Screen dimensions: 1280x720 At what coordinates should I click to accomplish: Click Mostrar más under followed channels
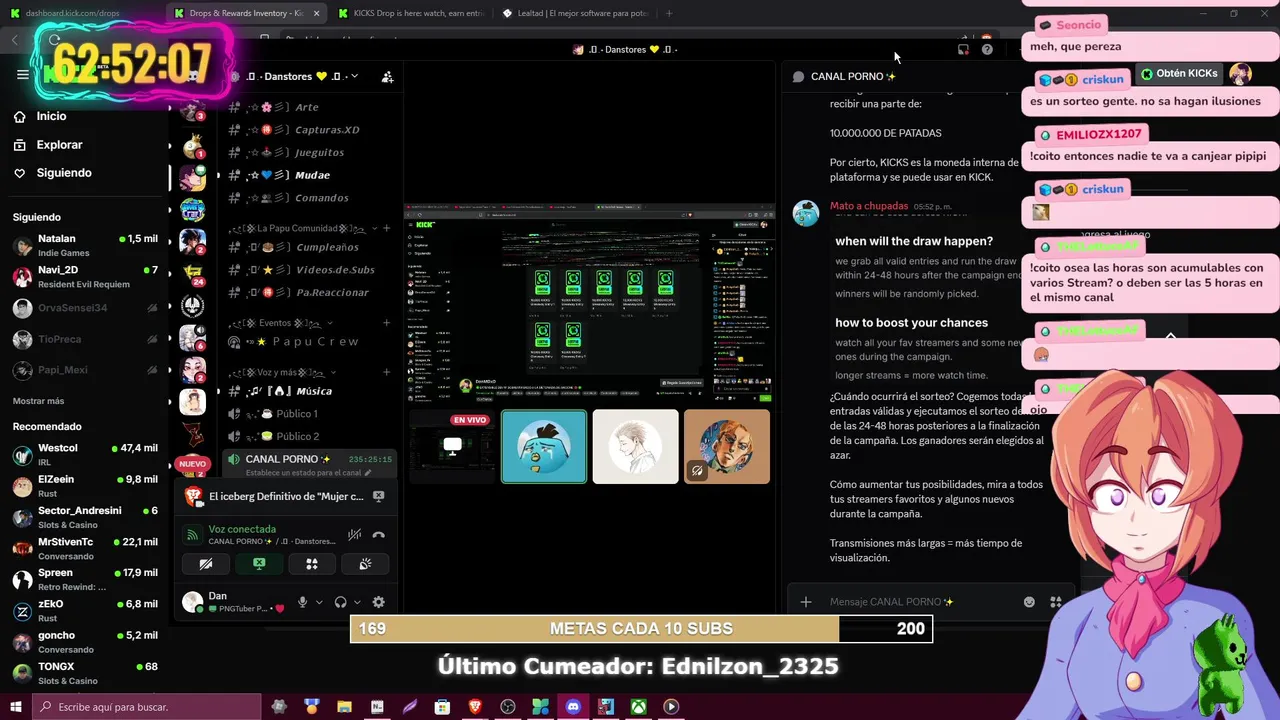pos(38,401)
